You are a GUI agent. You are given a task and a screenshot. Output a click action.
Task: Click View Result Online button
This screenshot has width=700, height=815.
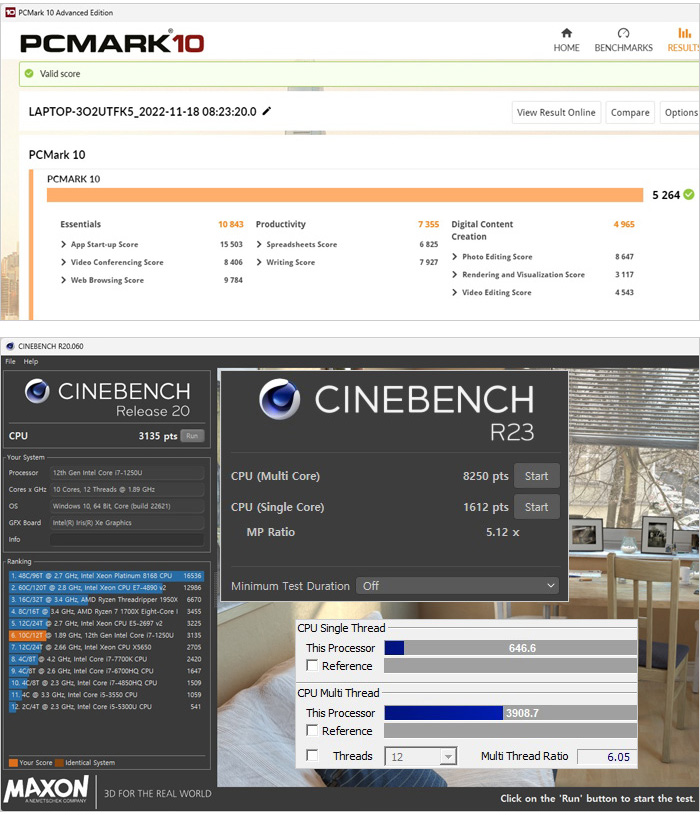(x=556, y=112)
